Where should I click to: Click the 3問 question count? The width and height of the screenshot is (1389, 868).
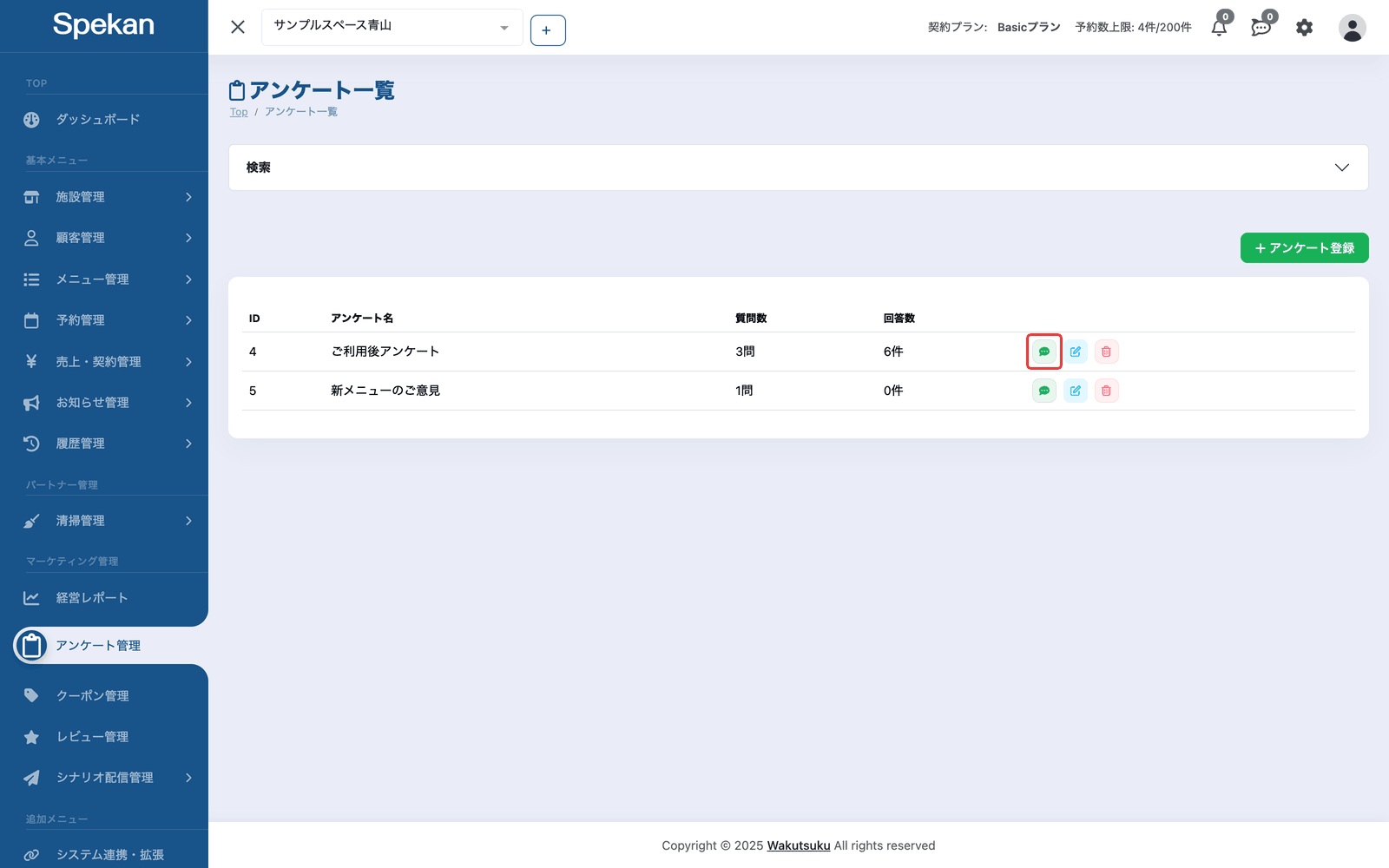point(745,352)
